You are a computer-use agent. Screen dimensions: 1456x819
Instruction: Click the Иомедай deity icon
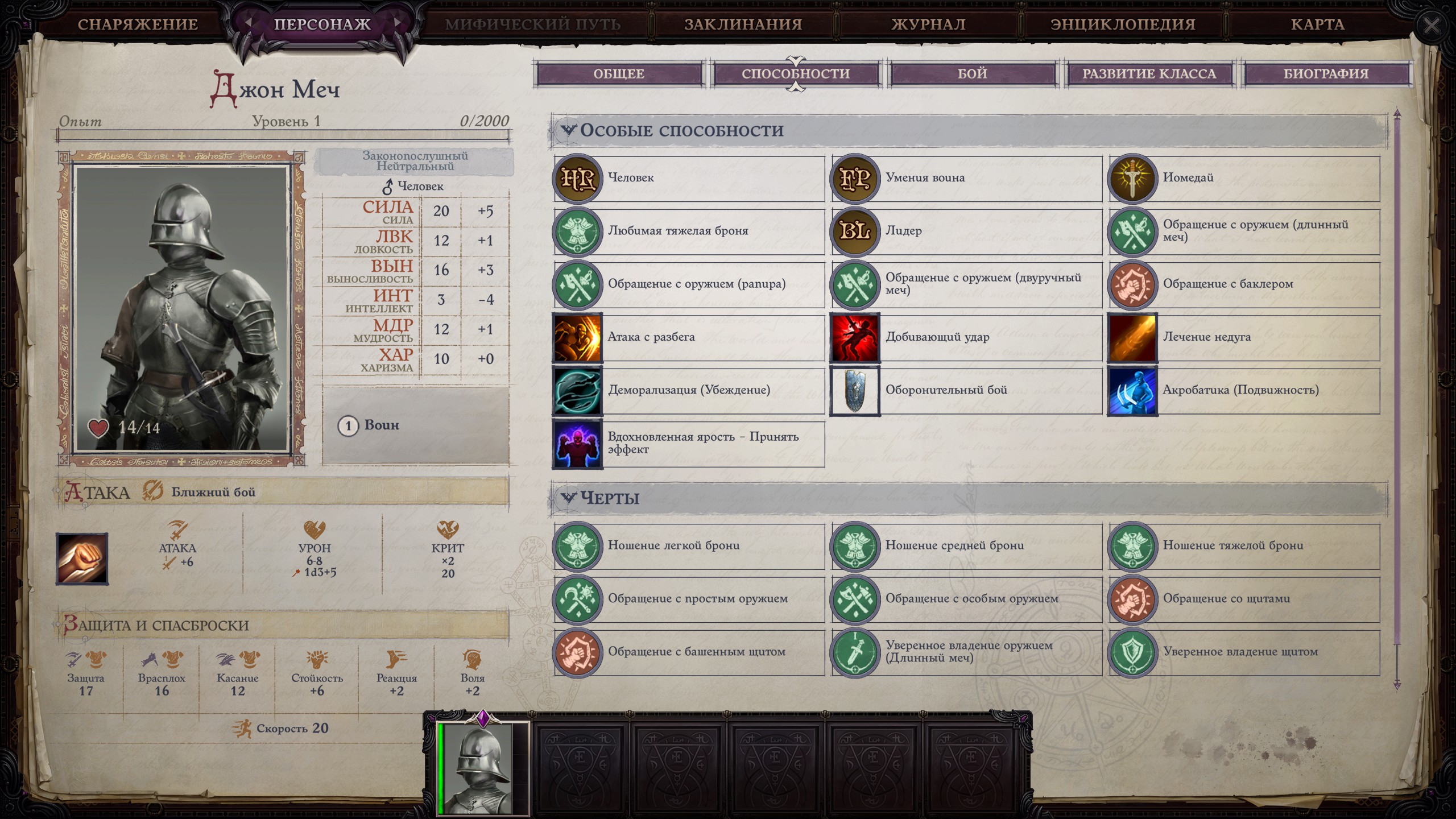1132,178
